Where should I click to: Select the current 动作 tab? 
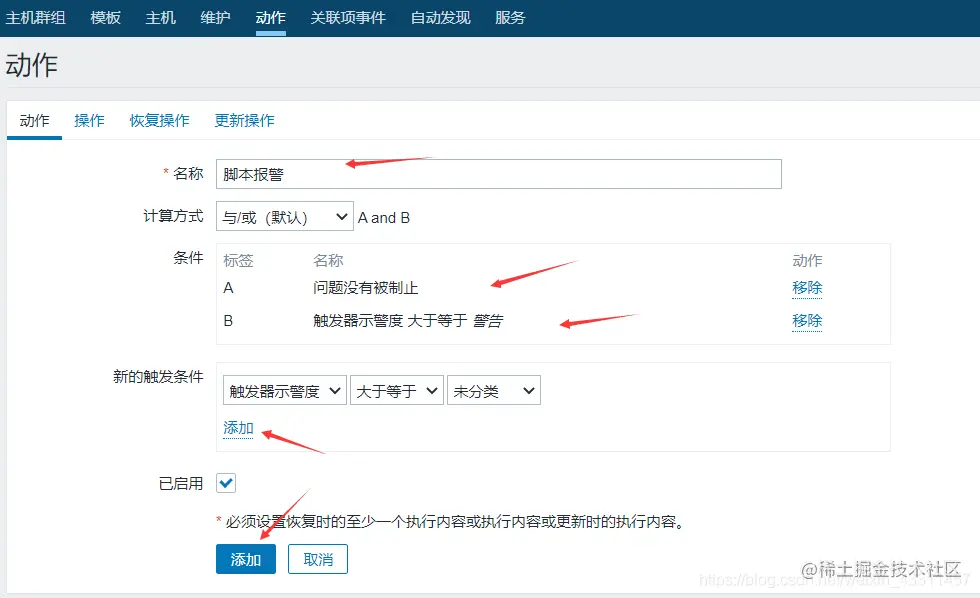tap(34, 120)
